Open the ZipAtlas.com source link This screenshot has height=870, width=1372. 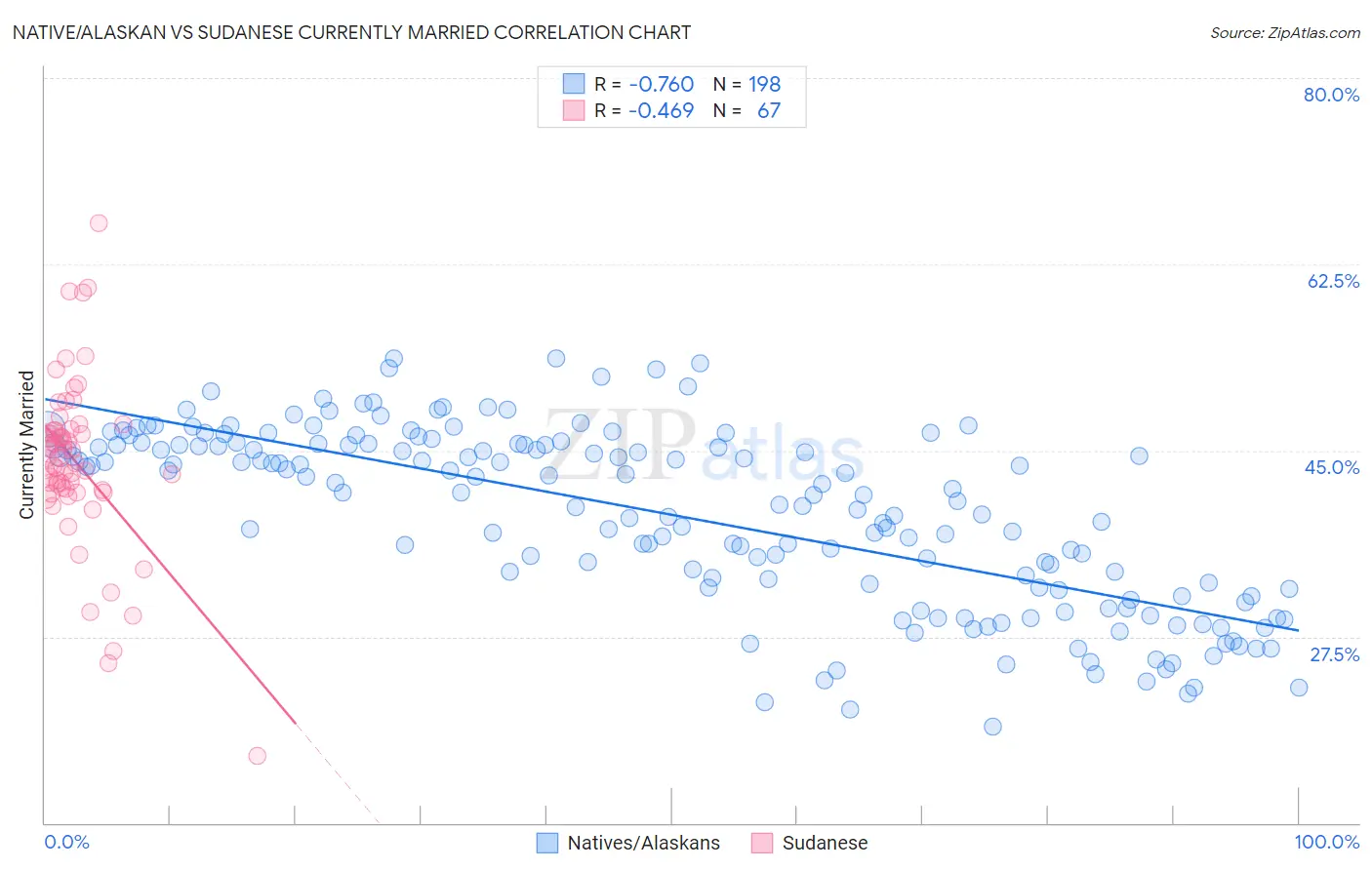[1285, 32]
